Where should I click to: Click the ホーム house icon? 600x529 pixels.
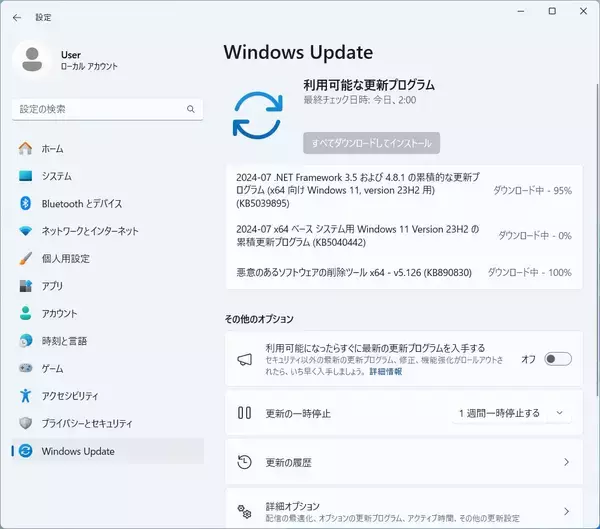[x=26, y=149]
